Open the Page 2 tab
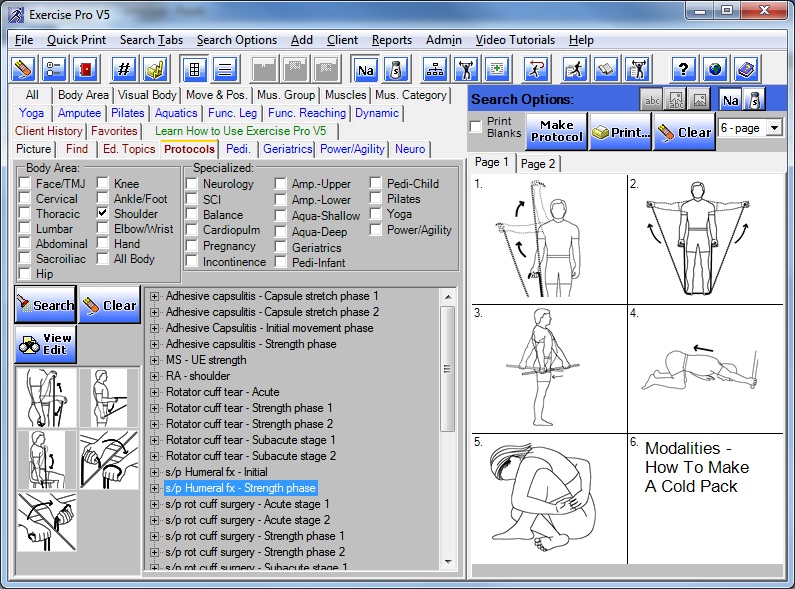The width and height of the screenshot is (795, 589). point(537,164)
